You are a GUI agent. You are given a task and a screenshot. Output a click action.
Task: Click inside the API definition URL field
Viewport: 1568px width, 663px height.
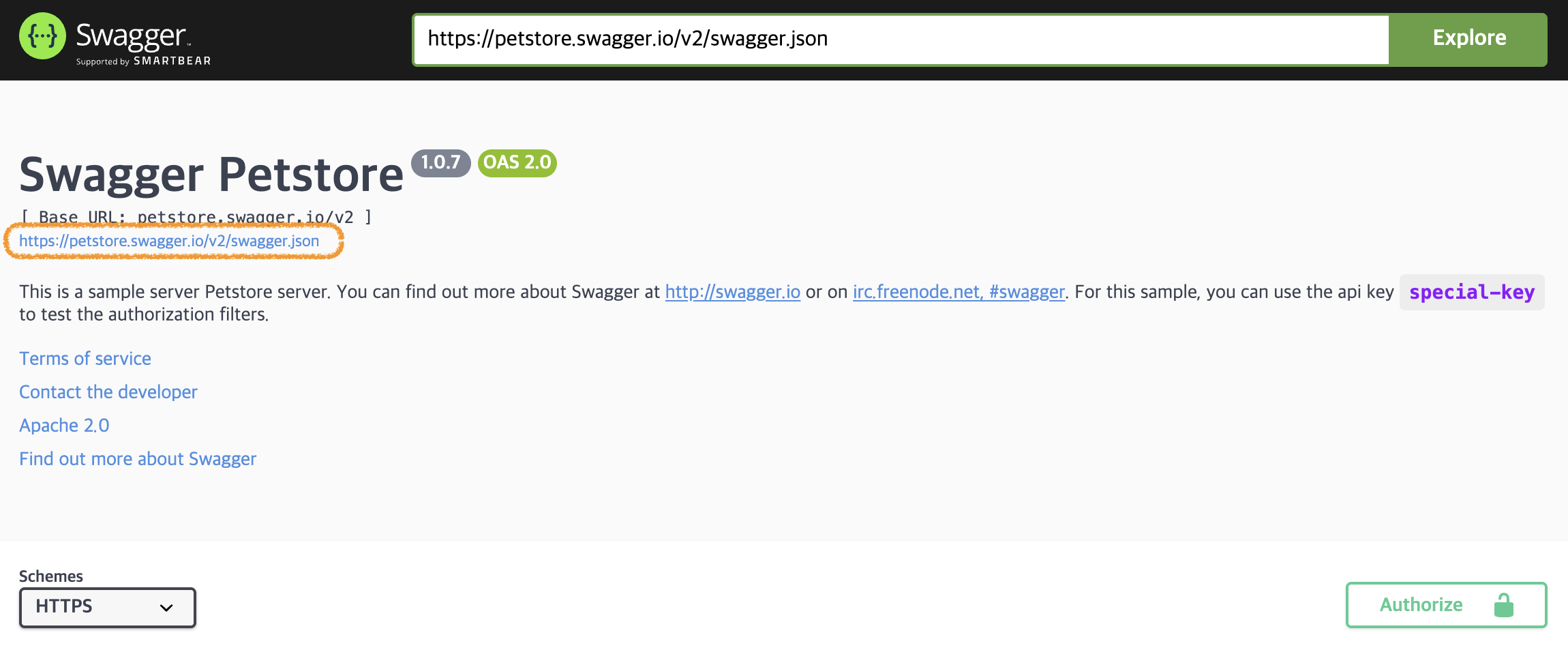coord(900,38)
